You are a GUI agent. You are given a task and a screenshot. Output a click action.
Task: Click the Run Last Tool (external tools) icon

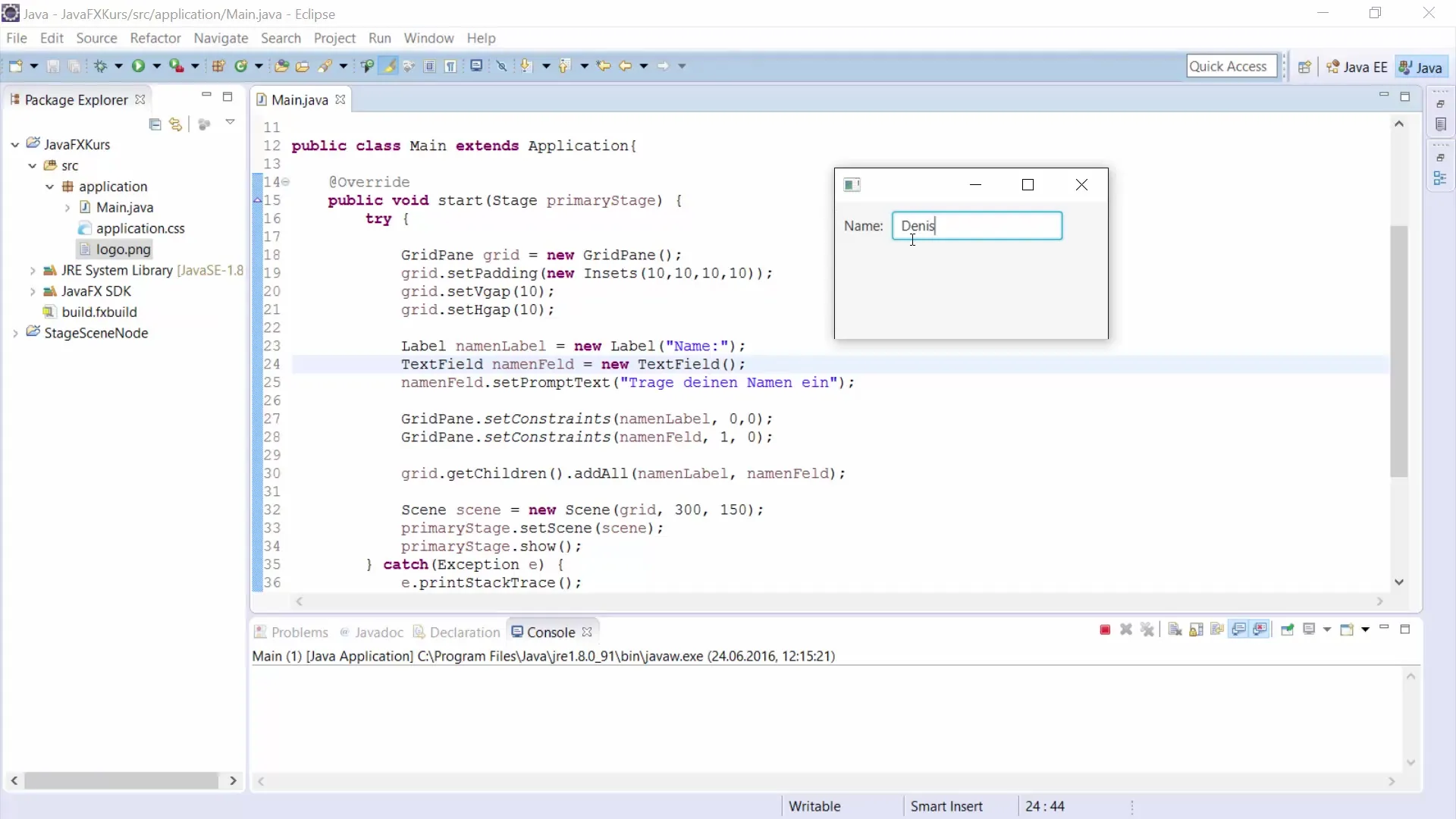176,66
